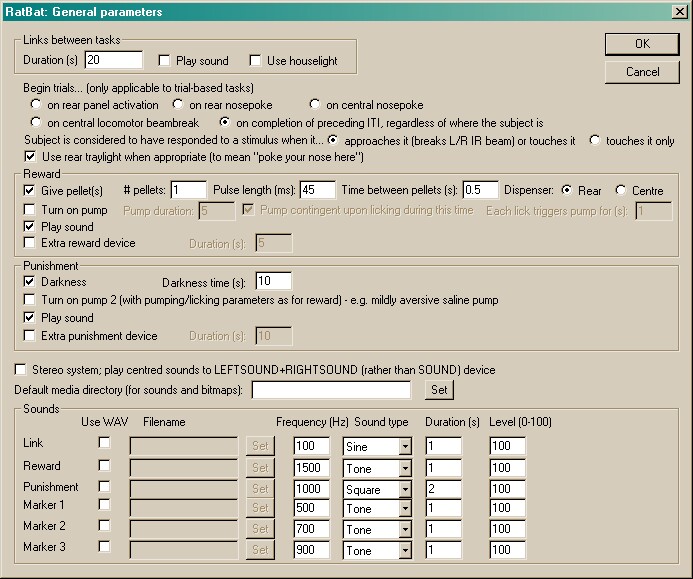The width and height of the screenshot is (693, 579).
Task: Click the Default media directory field
Action: click(x=331, y=390)
